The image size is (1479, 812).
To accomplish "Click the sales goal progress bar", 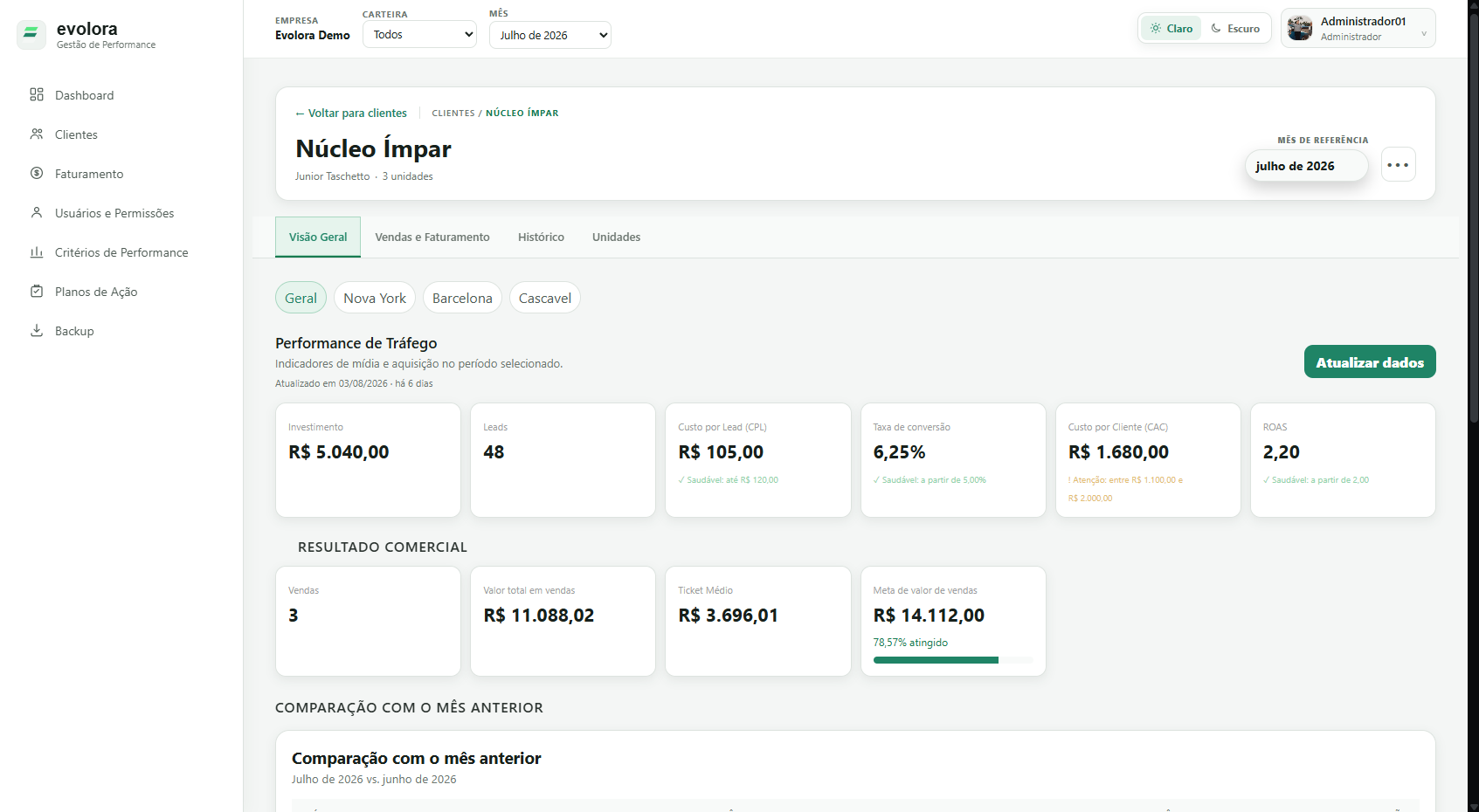I will coord(953,660).
